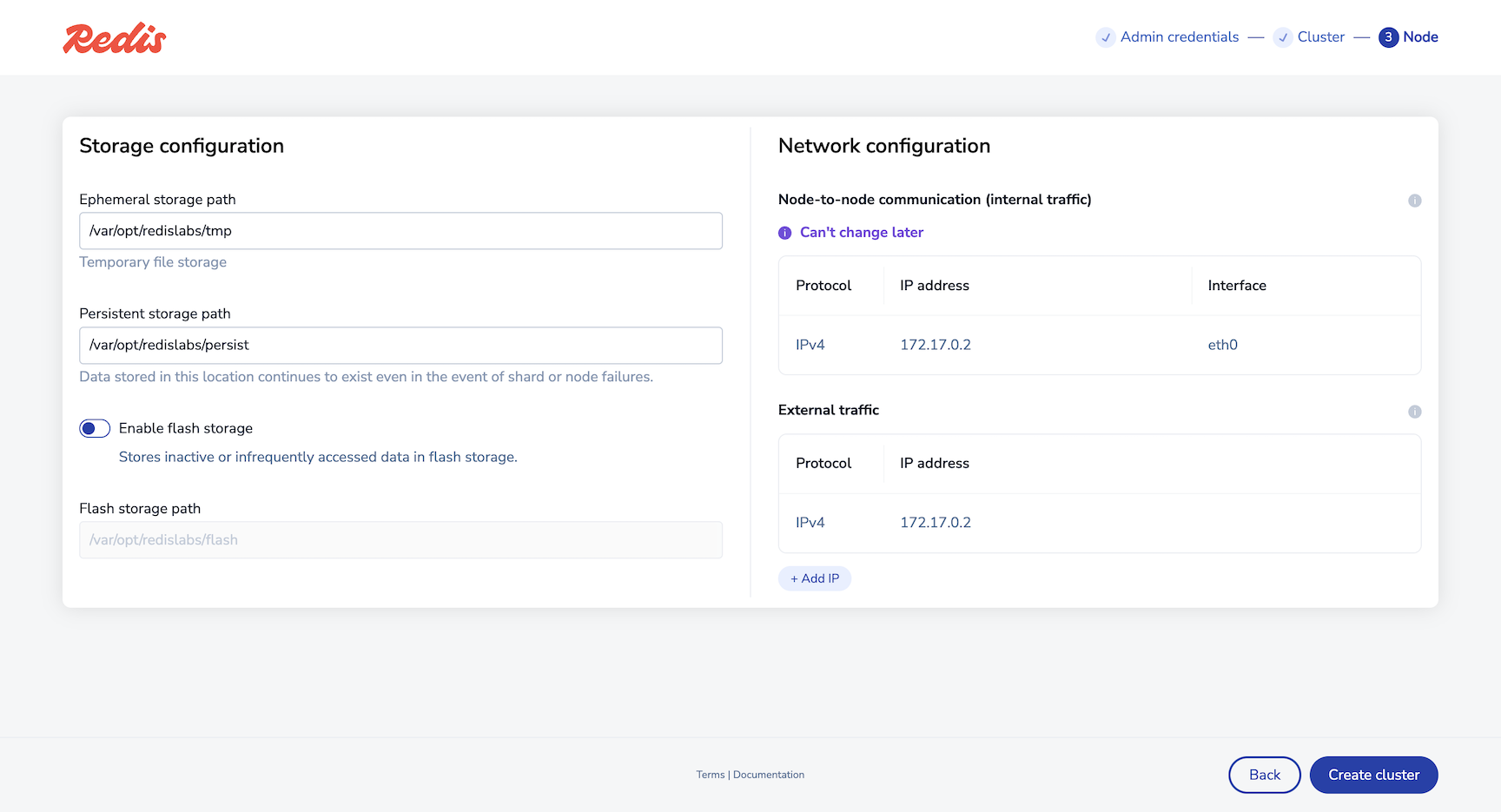This screenshot has width=1501, height=812.
Task: Focus the Persistent storage path field
Action: tap(400, 346)
